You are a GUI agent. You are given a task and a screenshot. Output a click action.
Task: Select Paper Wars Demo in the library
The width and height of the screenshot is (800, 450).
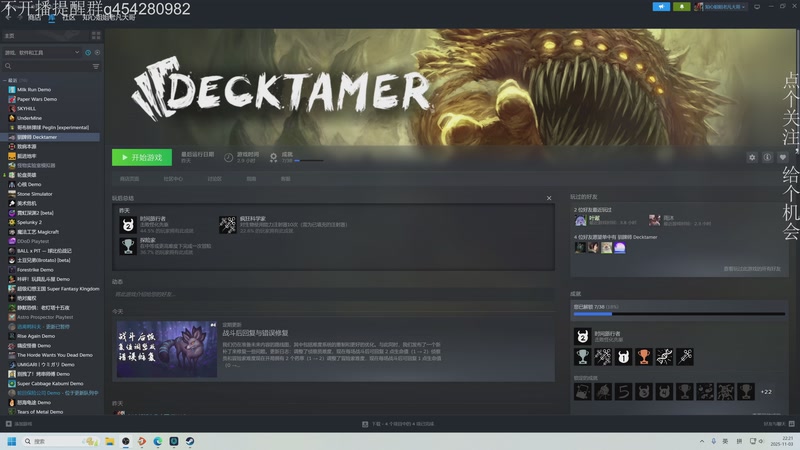37,99
